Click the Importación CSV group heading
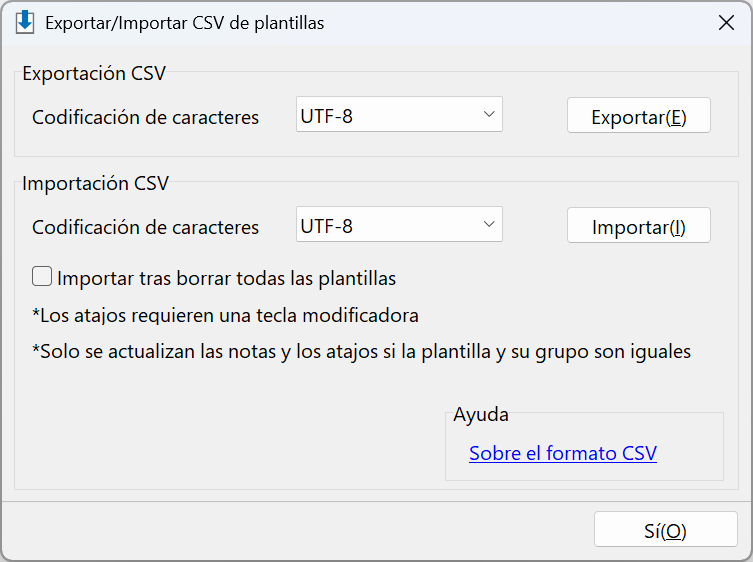 96,183
